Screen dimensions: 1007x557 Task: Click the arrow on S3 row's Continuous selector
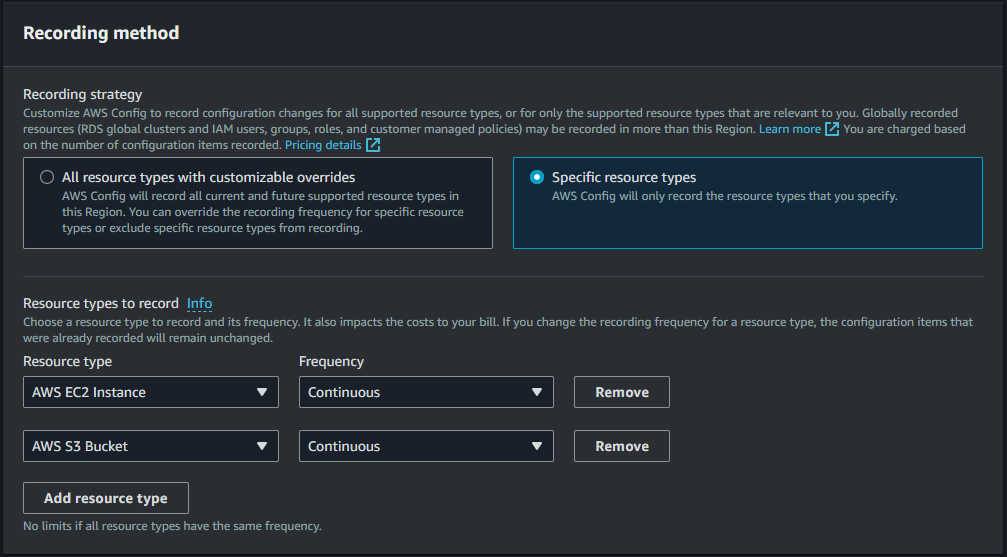(537, 447)
